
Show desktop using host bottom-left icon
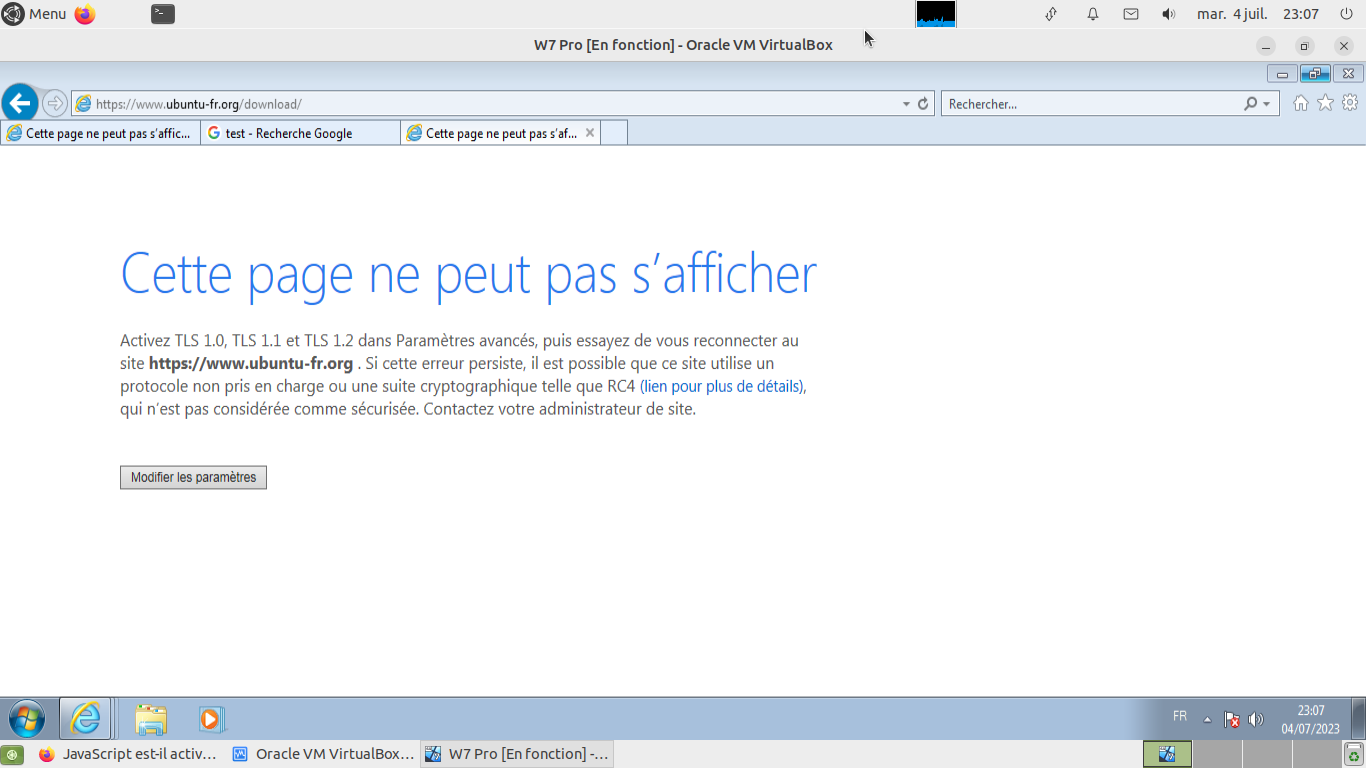coord(14,754)
